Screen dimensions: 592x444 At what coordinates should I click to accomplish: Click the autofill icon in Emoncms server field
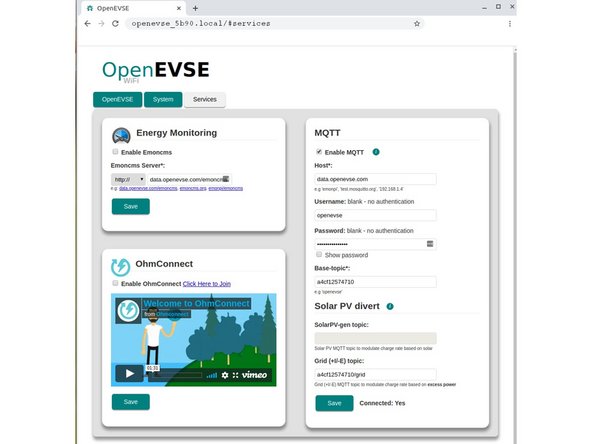pyautogui.click(x=226, y=179)
